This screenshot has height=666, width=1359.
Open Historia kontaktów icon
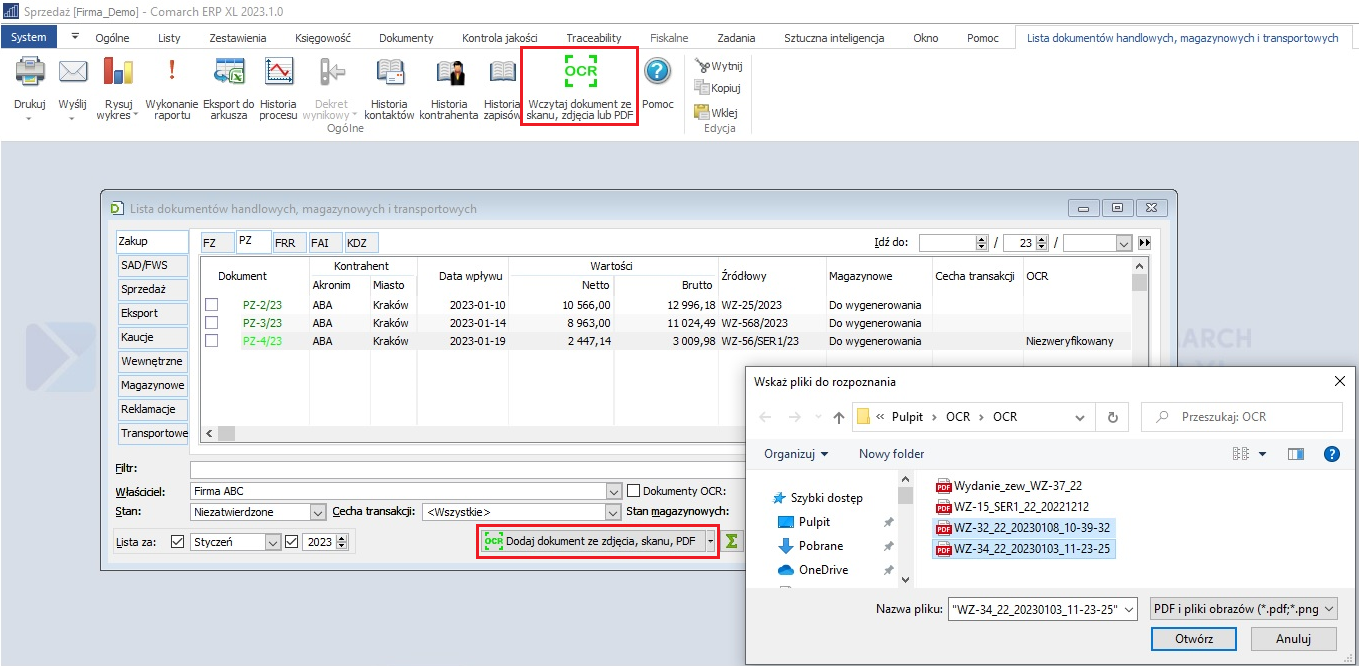coord(389,72)
